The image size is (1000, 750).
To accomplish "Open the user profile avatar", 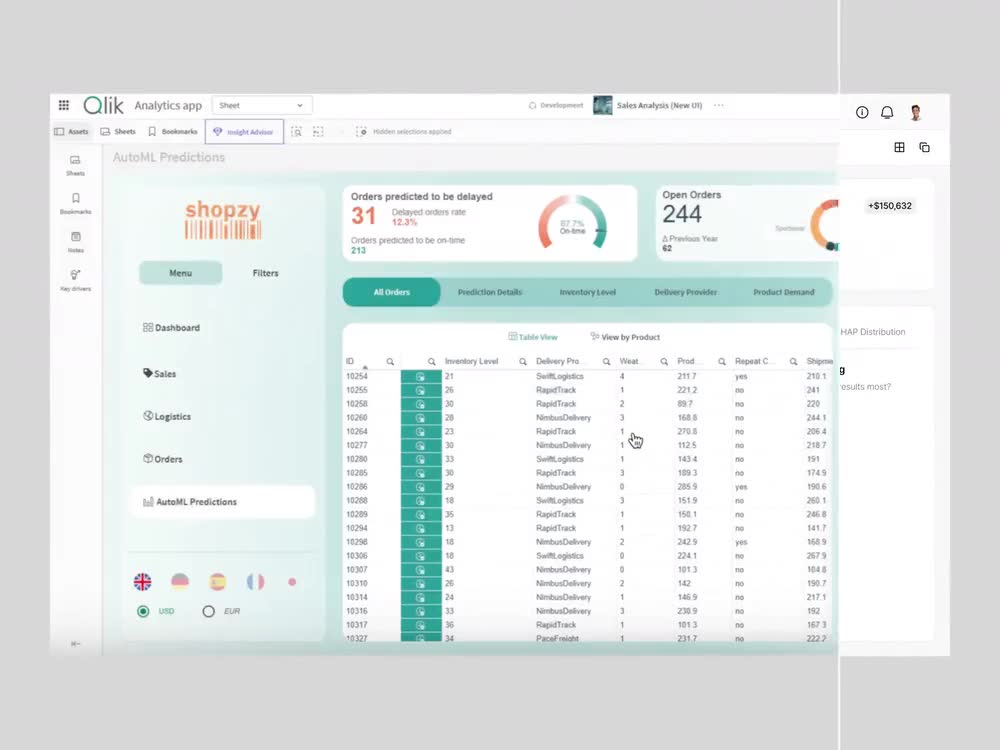I will [916, 112].
